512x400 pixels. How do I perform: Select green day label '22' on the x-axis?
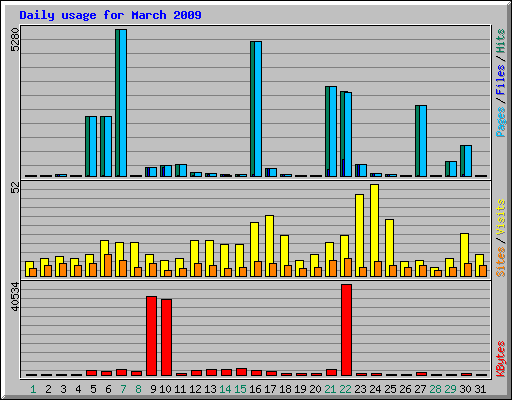345,389
